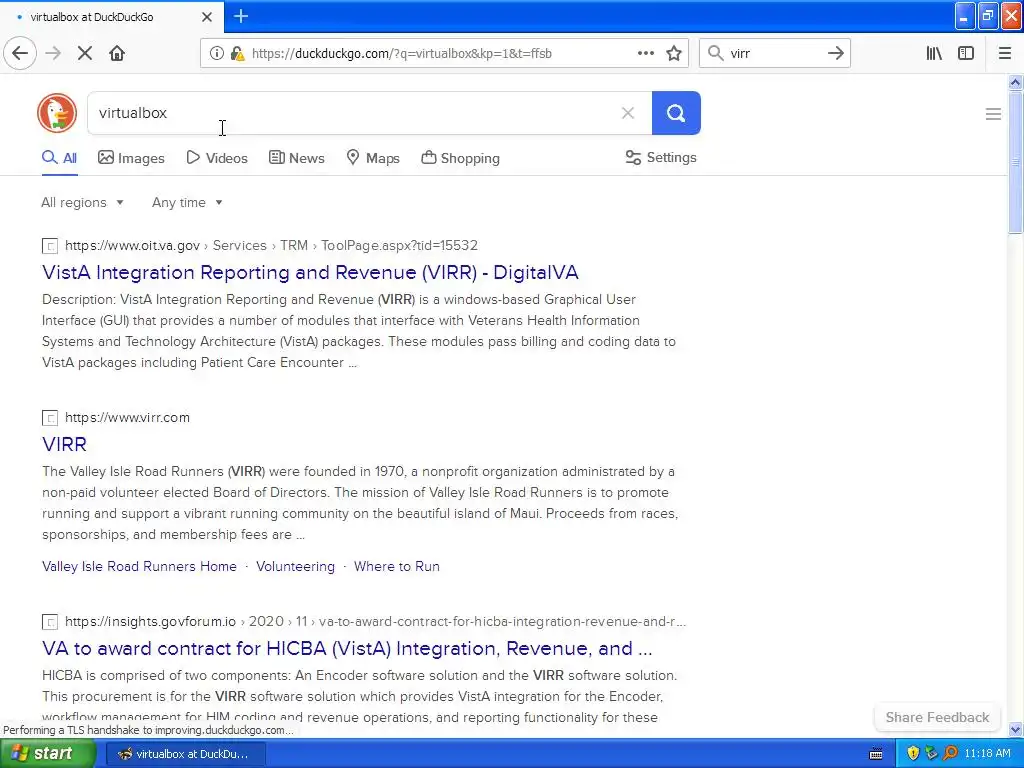This screenshot has height=768, width=1024.
Task: Open VistA Integration Reporting and Revenue result
Action: (310, 272)
